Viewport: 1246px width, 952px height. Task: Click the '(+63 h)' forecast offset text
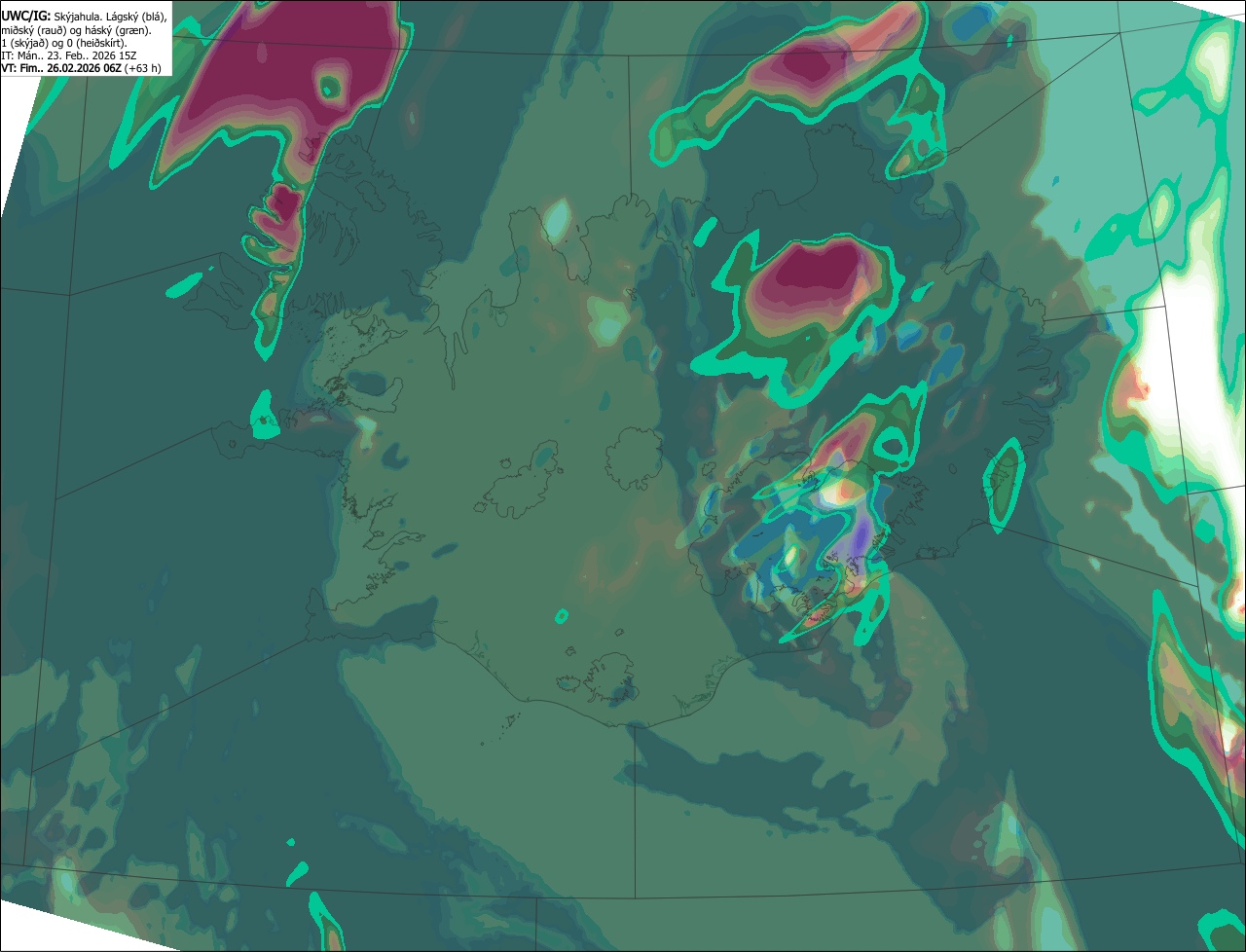tap(142, 68)
